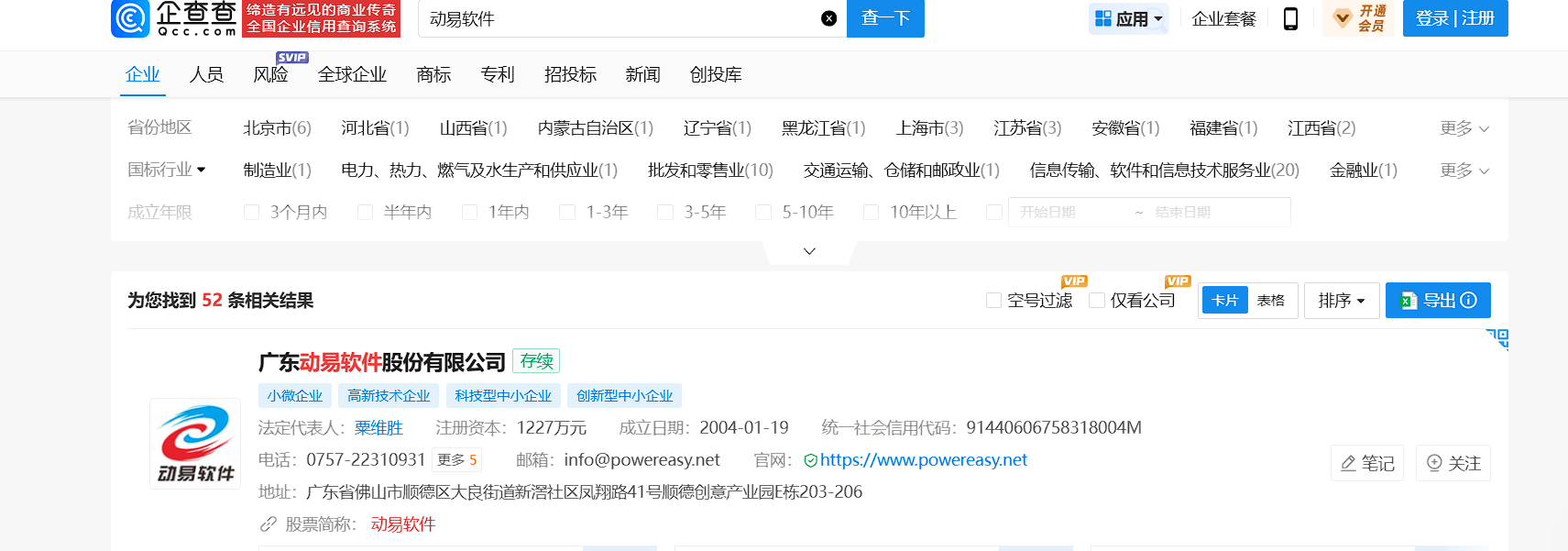Export results with 导出 button

pyautogui.click(x=1437, y=300)
